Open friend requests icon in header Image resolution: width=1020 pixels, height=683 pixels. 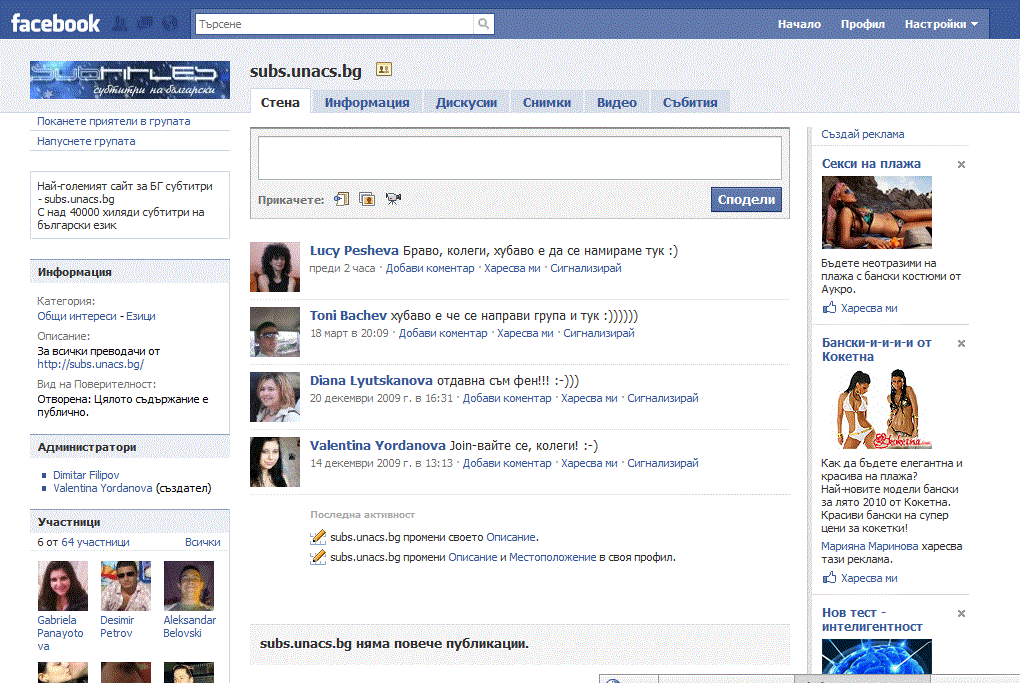[x=120, y=24]
